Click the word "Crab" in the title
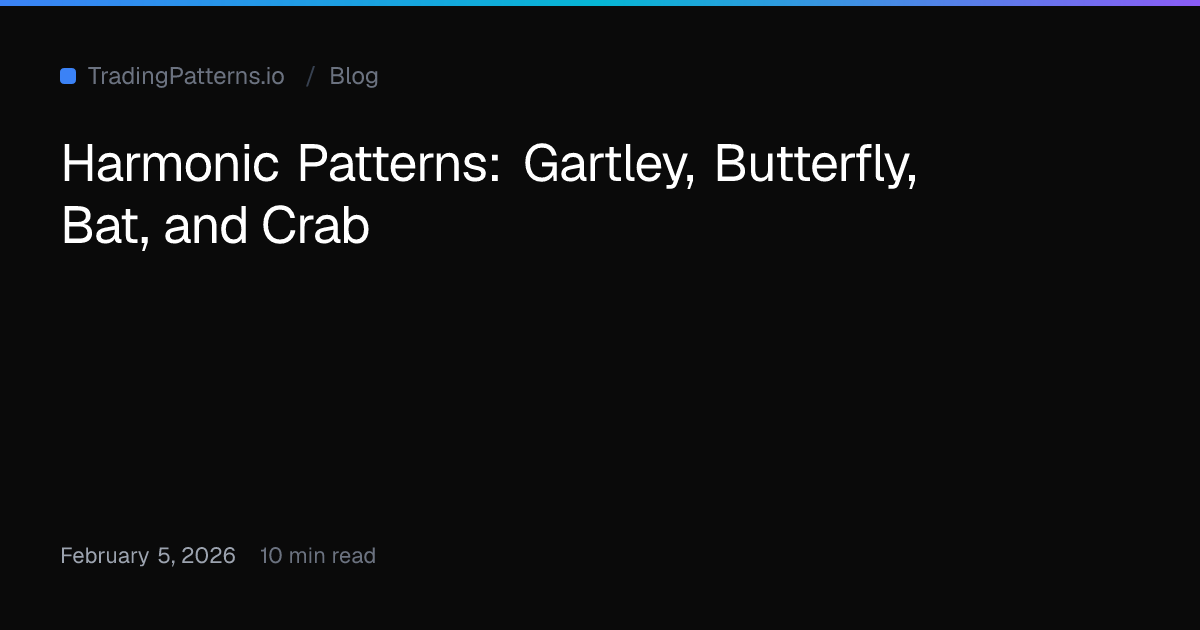Image resolution: width=1200 pixels, height=630 pixels. tap(316, 226)
